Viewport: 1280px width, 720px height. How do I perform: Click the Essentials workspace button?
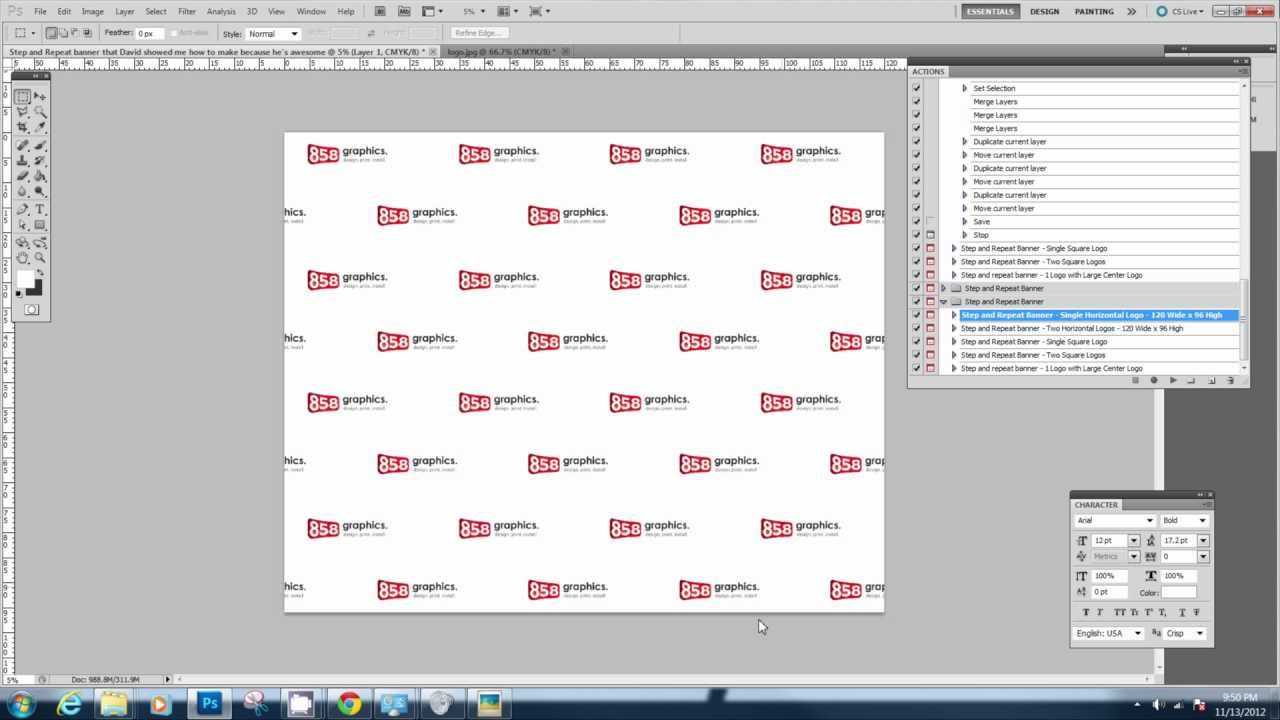coord(990,11)
